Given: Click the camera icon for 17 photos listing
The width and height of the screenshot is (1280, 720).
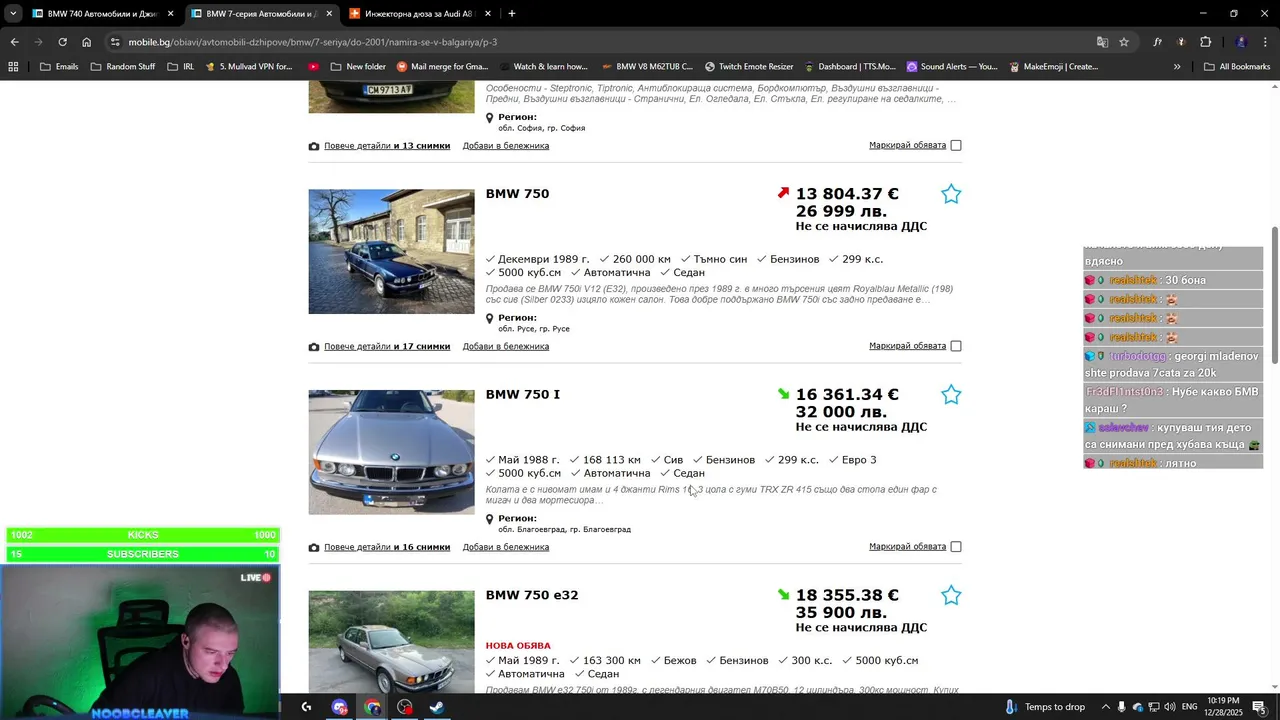Looking at the screenshot, I should (314, 347).
